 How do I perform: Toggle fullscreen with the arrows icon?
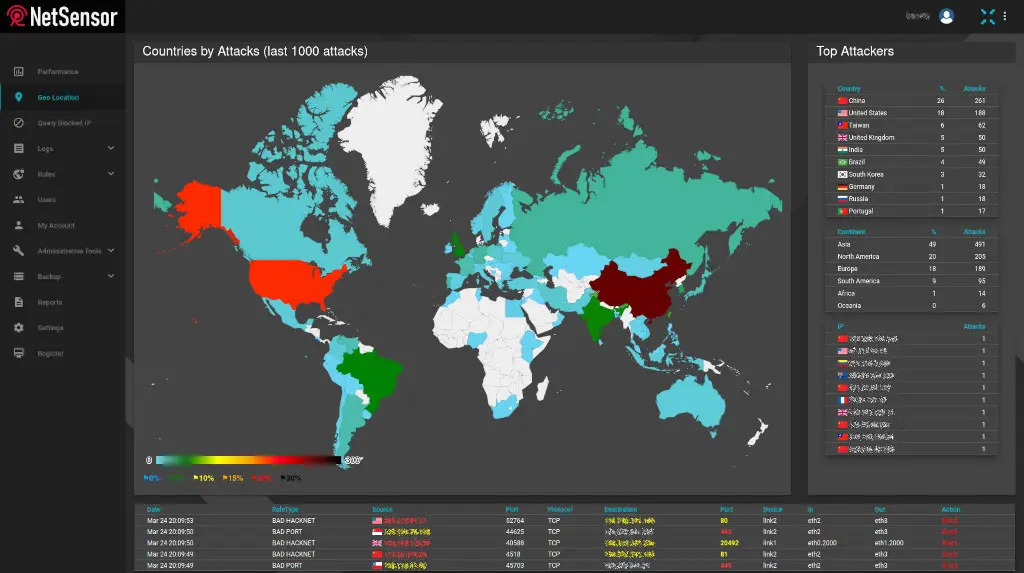[x=987, y=16]
